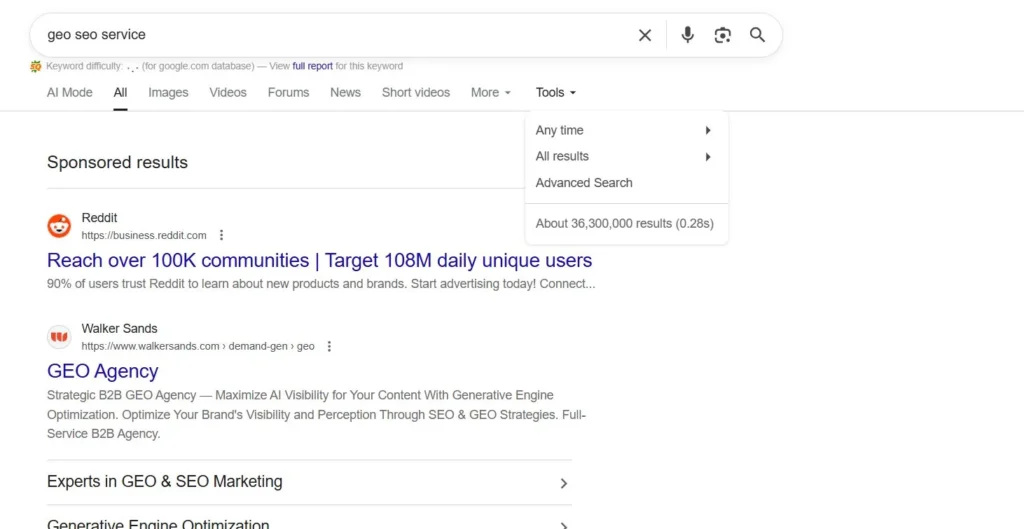The width and height of the screenshot is (1024, 529).
Task: Switch to the Images tab
Action: (168, 92)
